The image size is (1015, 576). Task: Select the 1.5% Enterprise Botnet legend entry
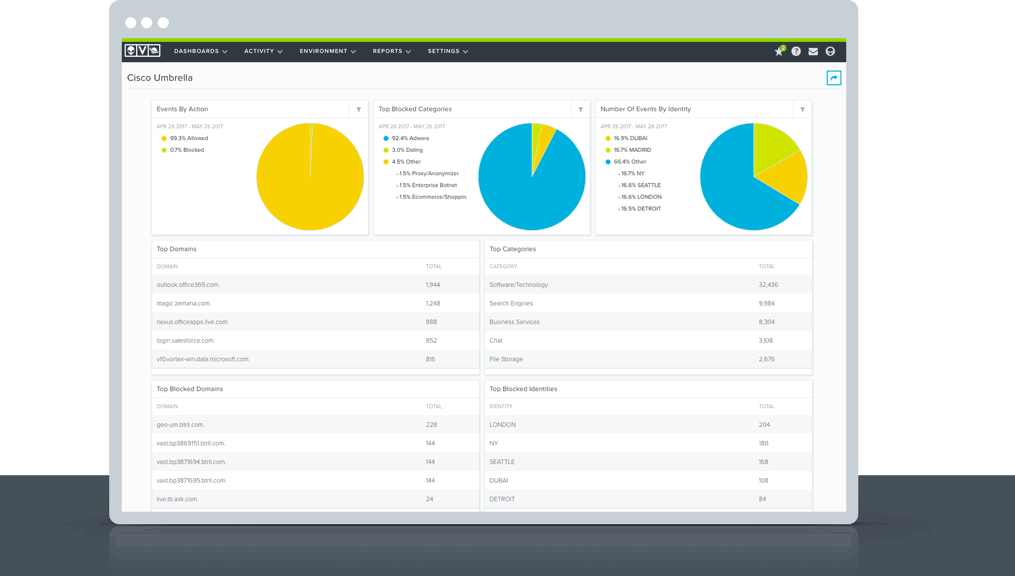click(427, 185)
